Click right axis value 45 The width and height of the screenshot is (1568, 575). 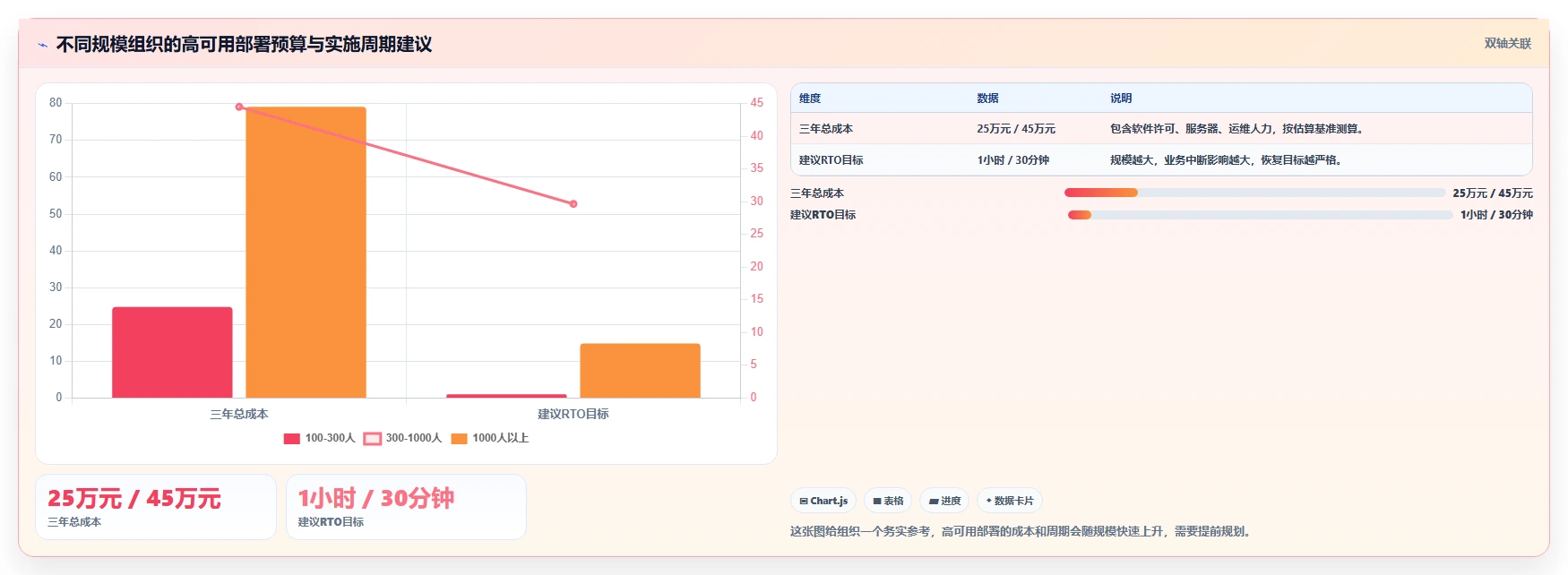[757, 103]
